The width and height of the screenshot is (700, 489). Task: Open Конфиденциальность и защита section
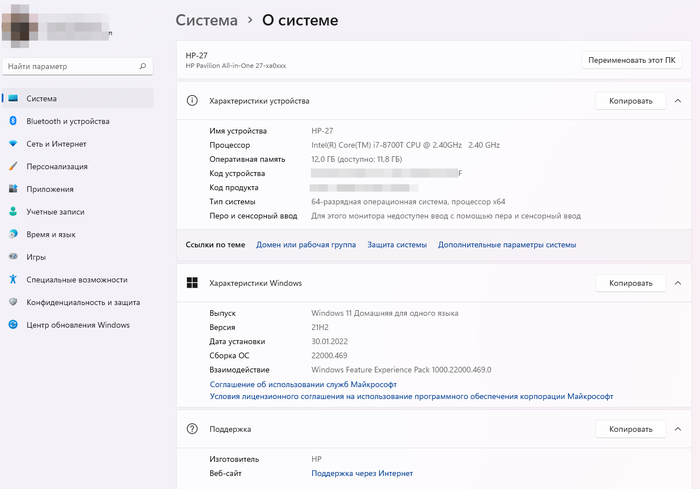click(77, 302)
